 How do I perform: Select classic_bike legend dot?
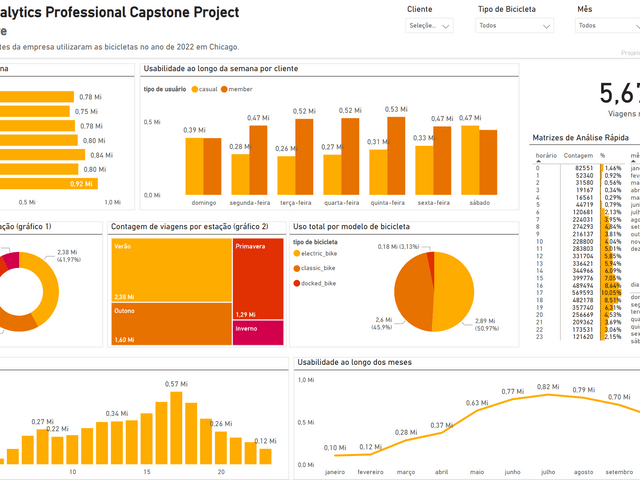pos(297,268)
